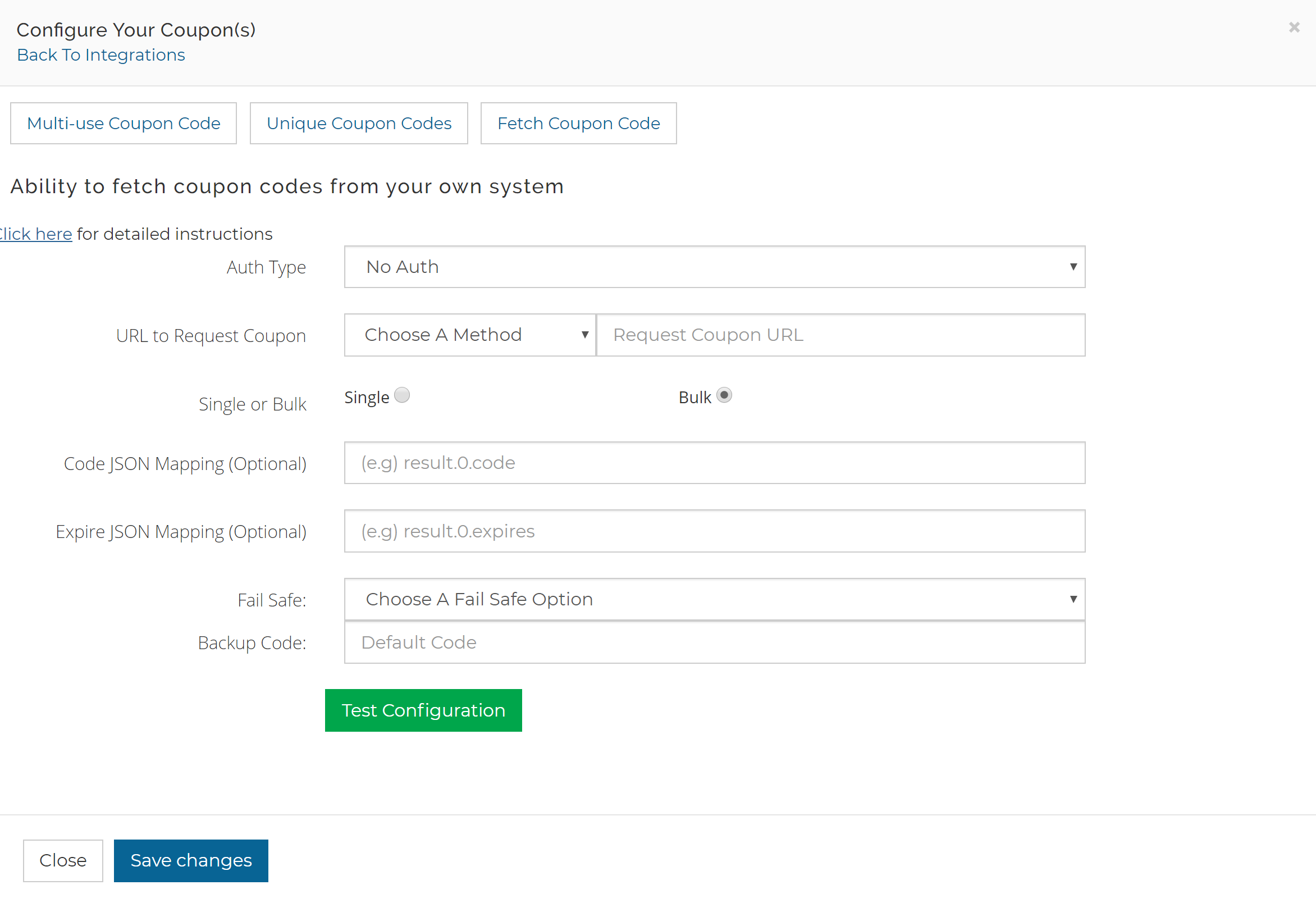The image size is (1316, 903).
Task: Open the Fetch Coupon Code tab
Action: point(578,123)
